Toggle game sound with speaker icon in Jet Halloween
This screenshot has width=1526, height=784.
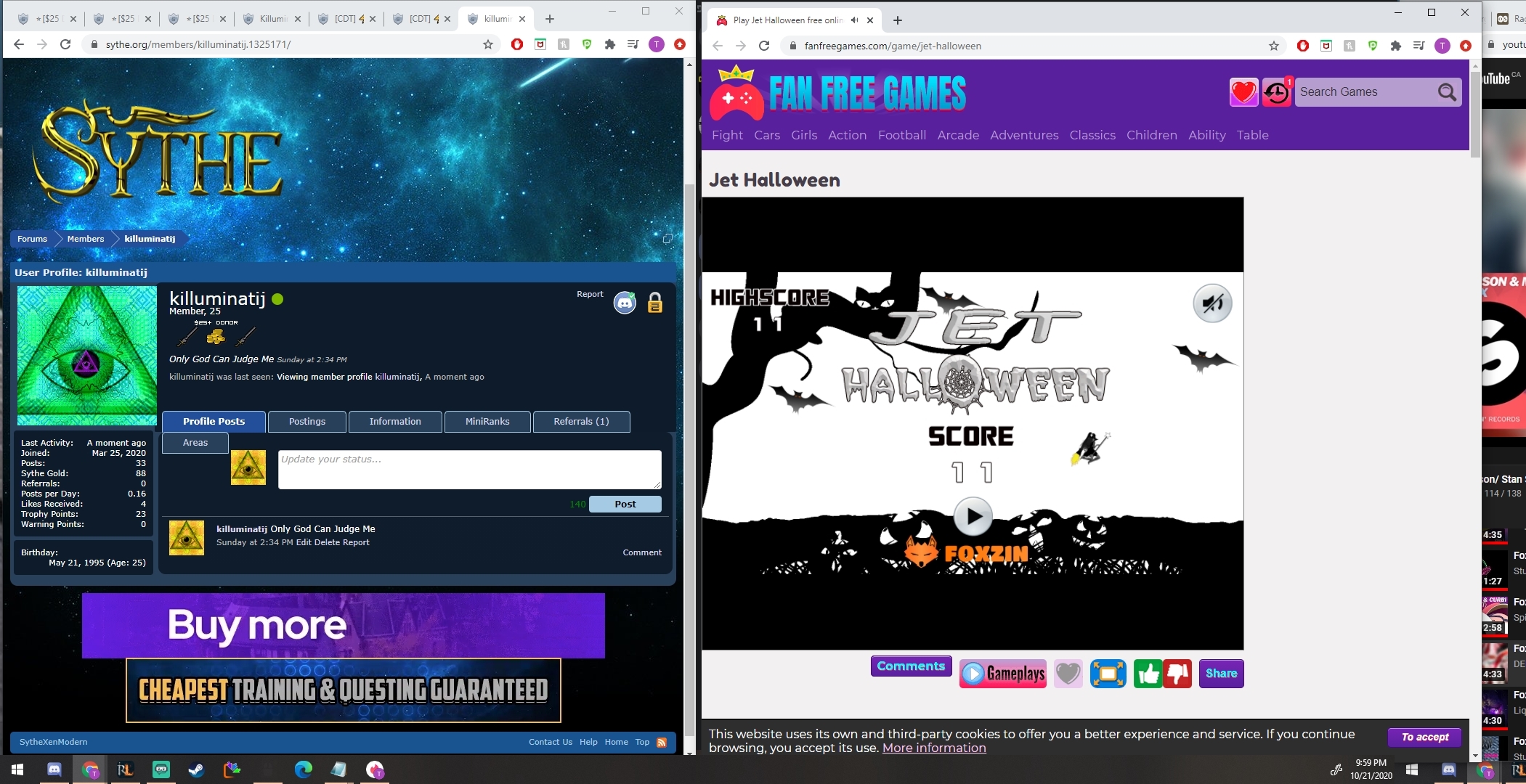coord(1212,303)
